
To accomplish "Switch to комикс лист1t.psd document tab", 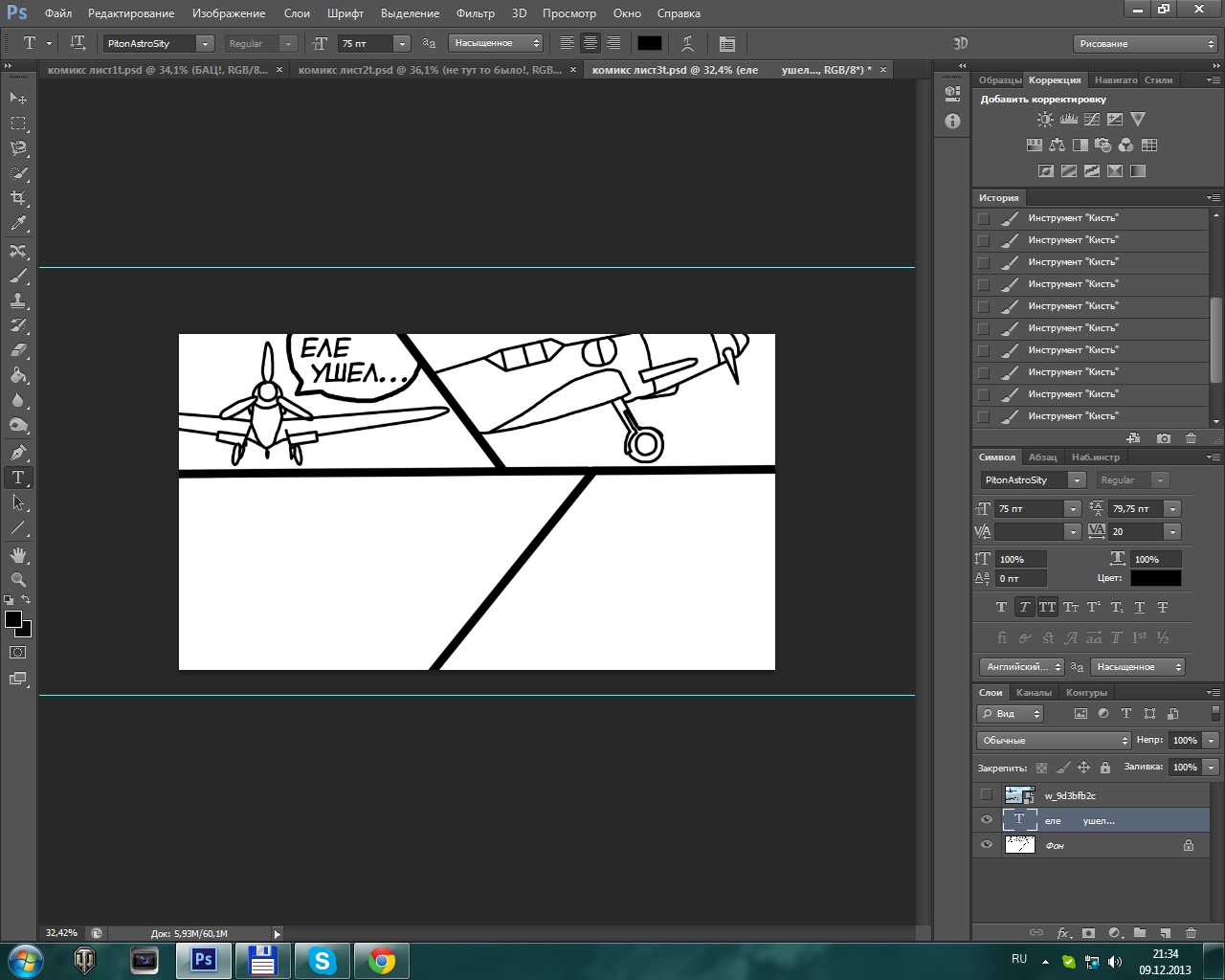I will click(157, 70).
